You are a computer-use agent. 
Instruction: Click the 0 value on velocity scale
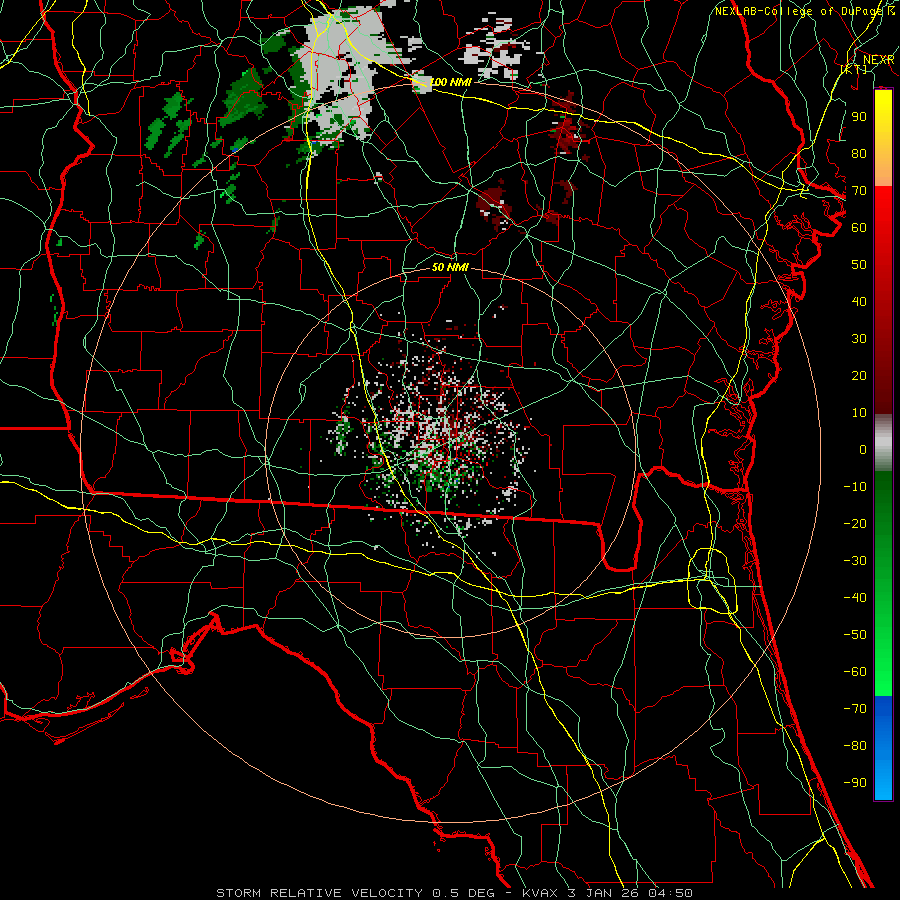863,450
